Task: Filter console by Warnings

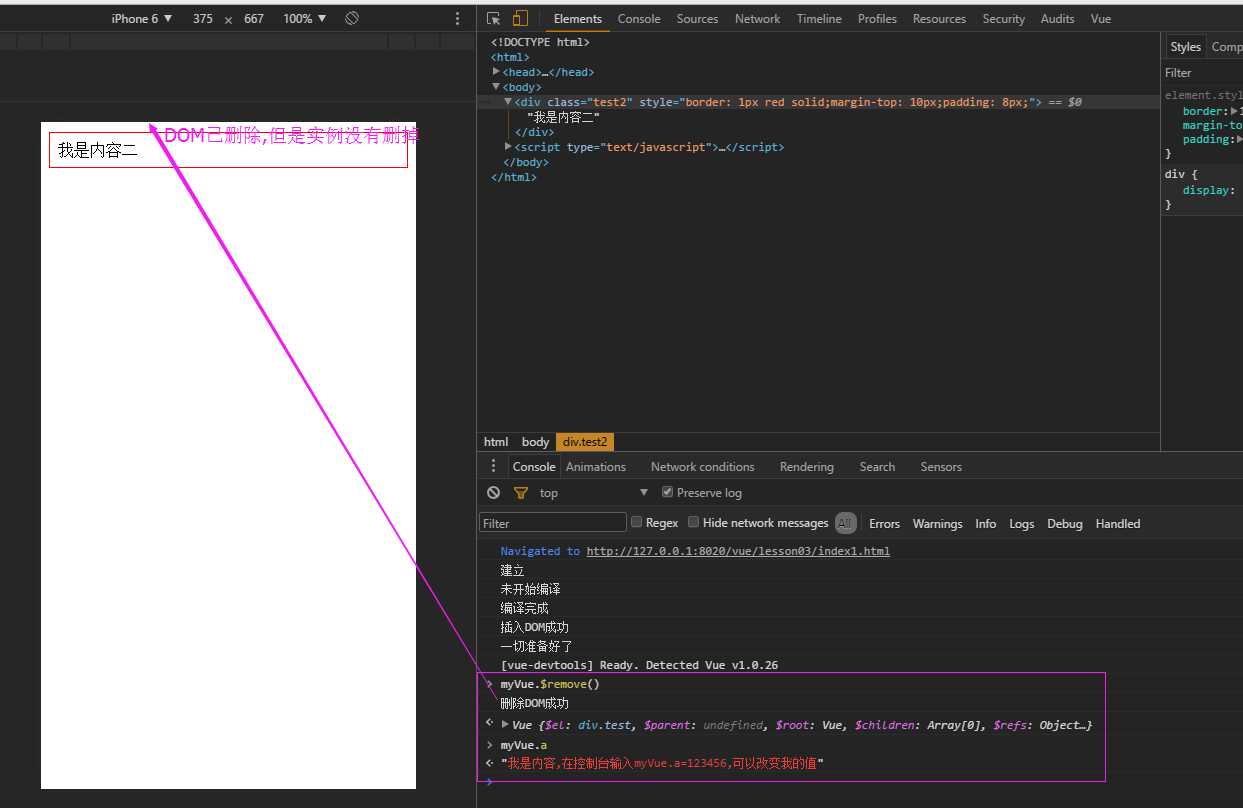Action: point(937,524)
